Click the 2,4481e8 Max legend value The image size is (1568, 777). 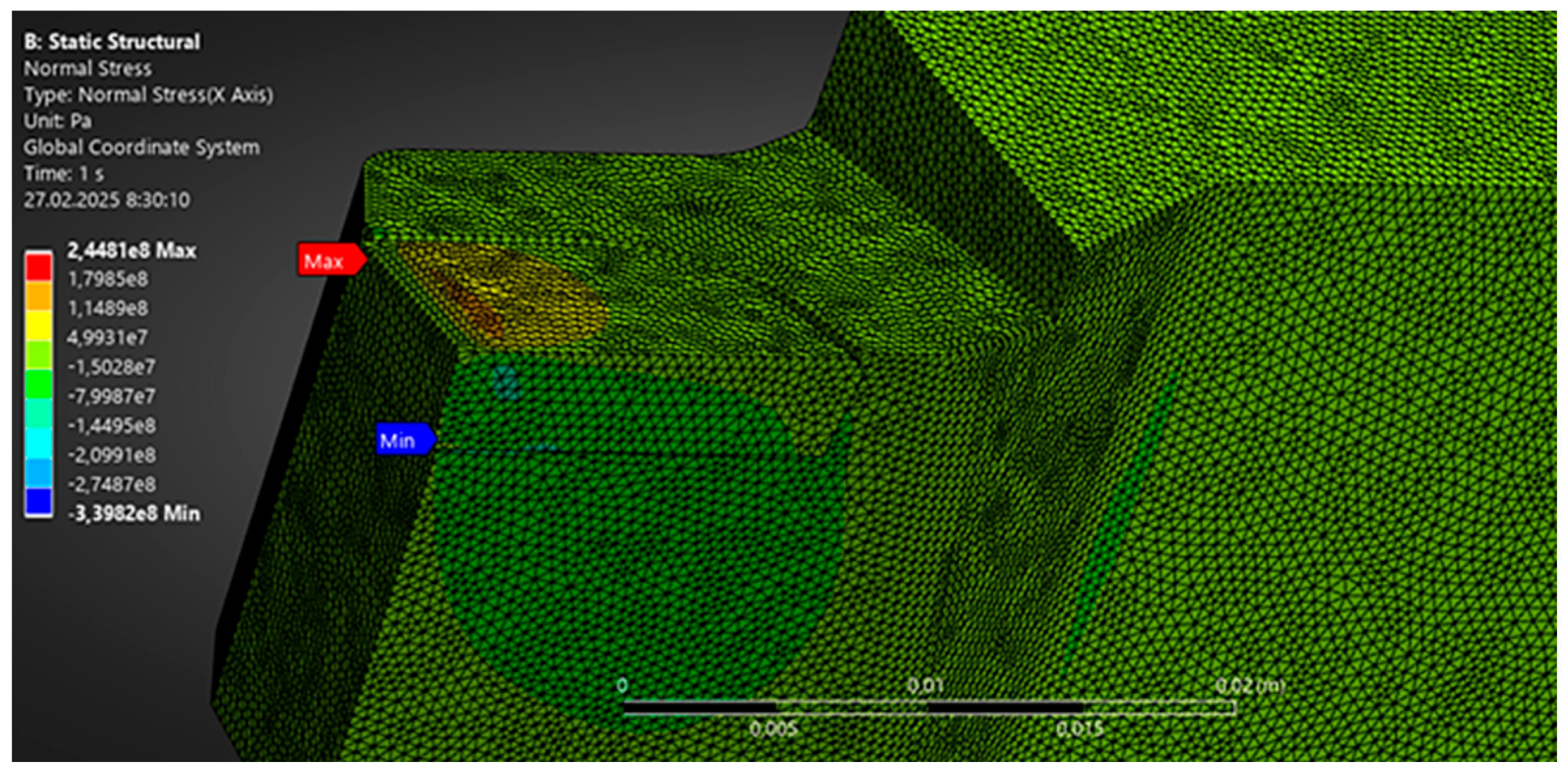(x=131, y=251)
